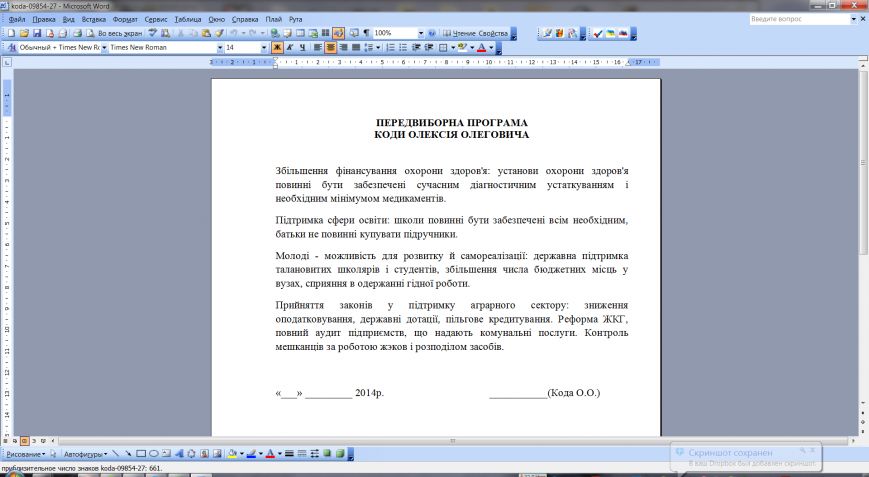Click the Во весь экран button

[x=120, y=33]
